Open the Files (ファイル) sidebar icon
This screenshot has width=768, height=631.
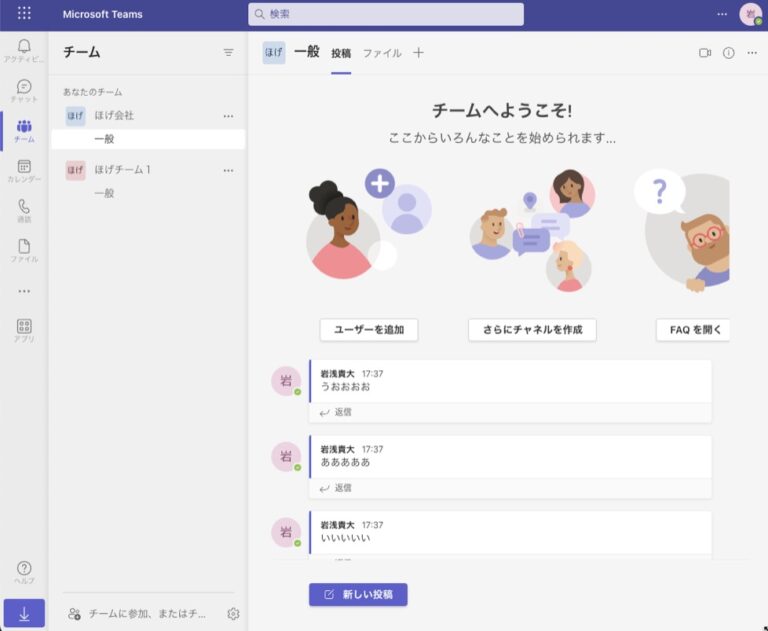coord(24,251)
